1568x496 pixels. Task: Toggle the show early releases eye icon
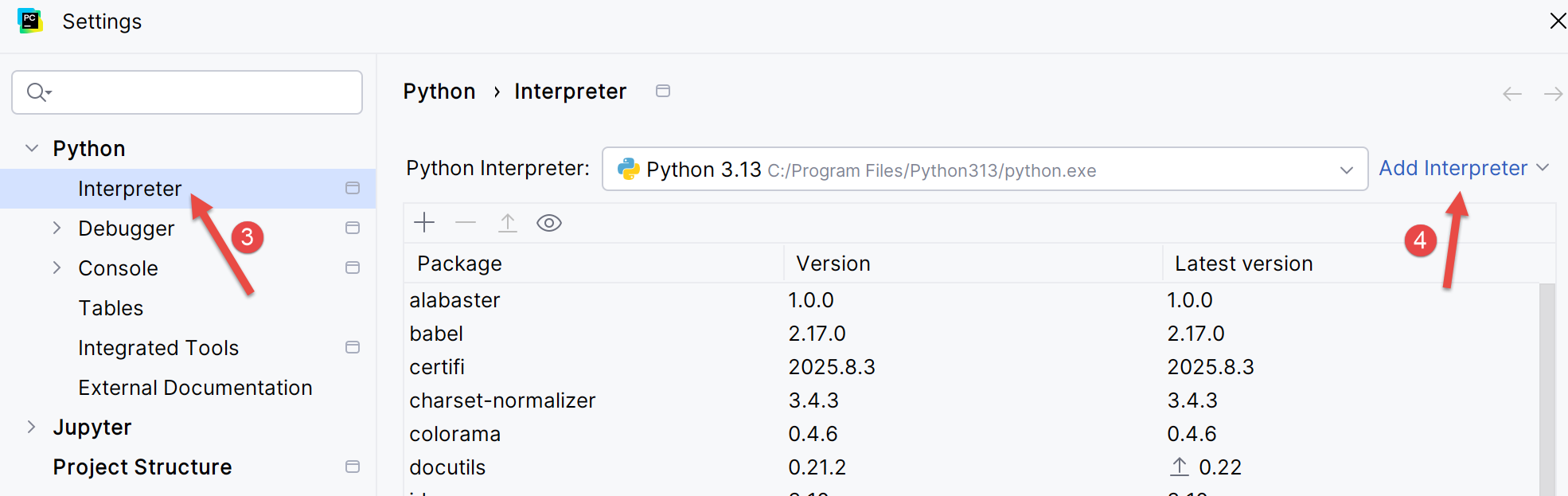(x=549, y=223)
